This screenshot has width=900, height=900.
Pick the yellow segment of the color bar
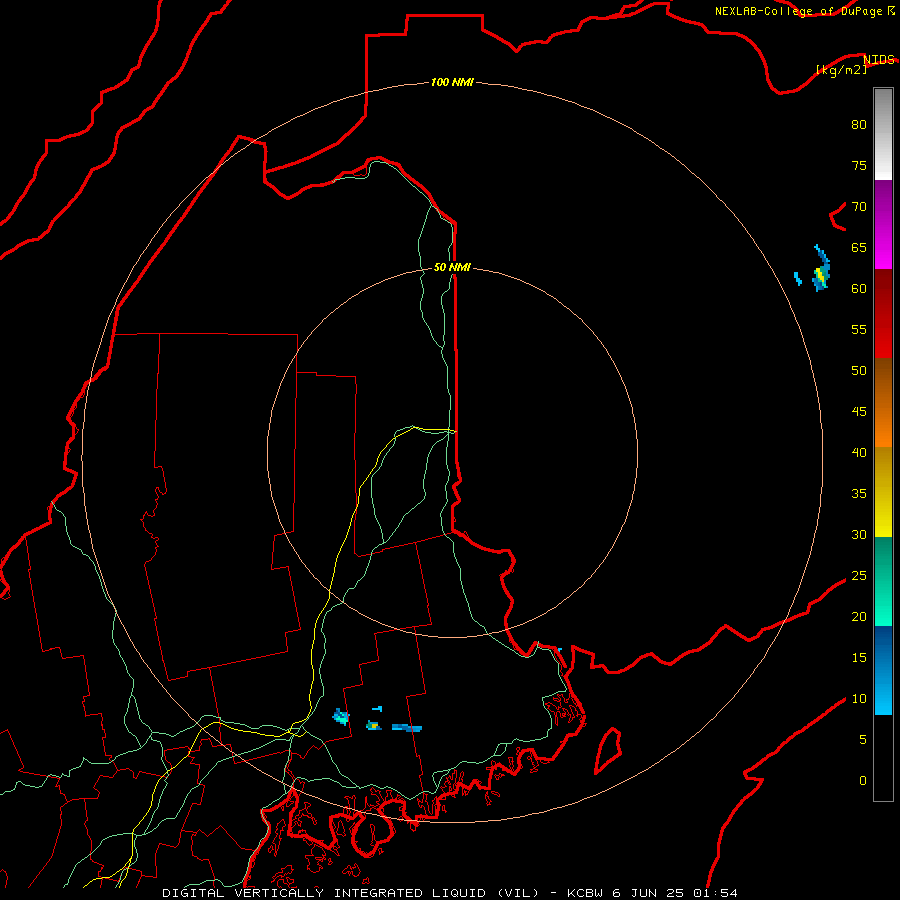click(x=883, y=492)
